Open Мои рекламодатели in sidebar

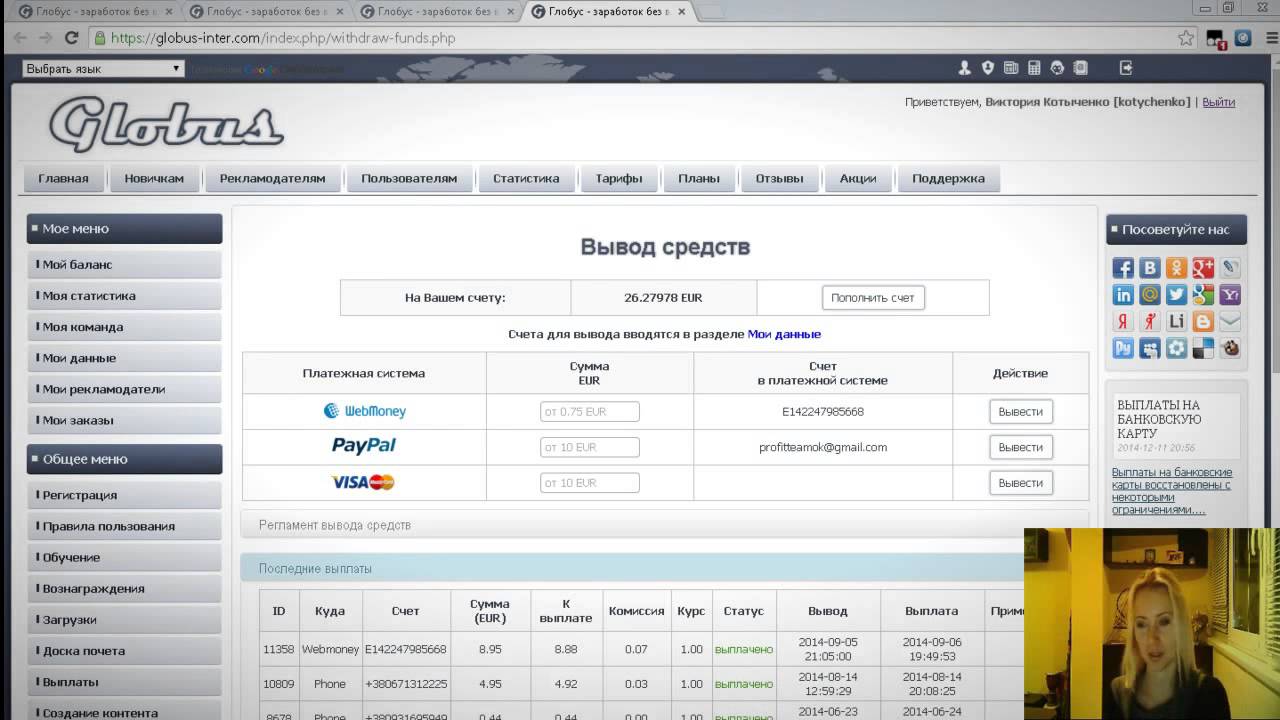[124, 389]
